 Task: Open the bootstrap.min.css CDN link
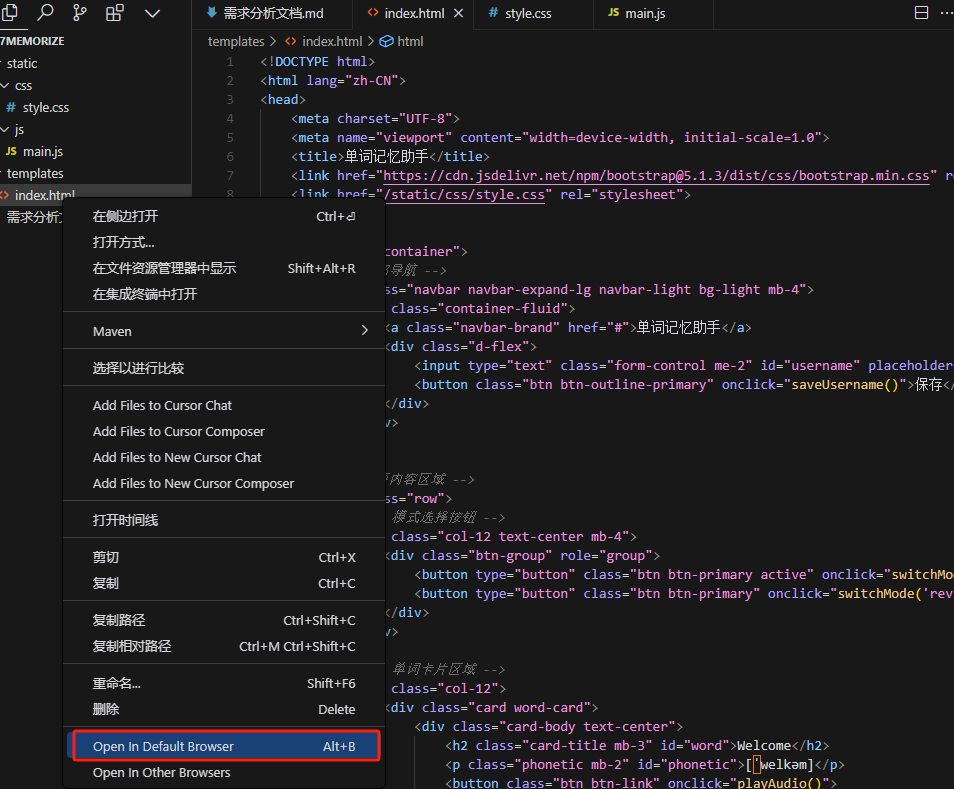point(656,176)
